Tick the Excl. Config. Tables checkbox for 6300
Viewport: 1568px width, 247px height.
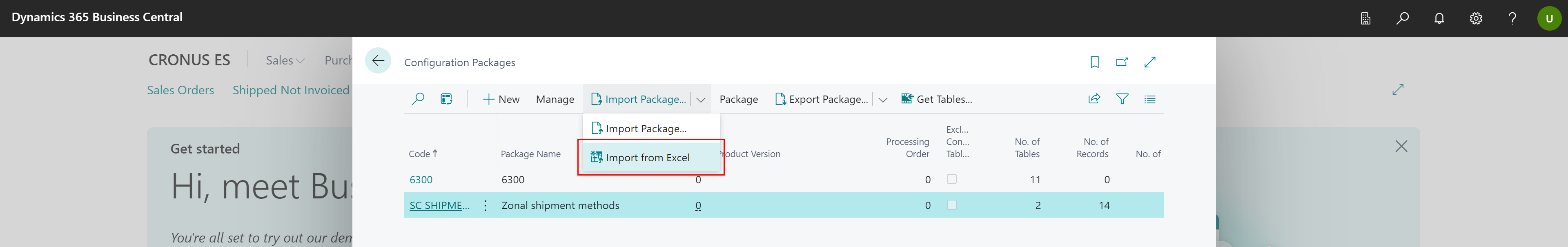pos(952,180)
